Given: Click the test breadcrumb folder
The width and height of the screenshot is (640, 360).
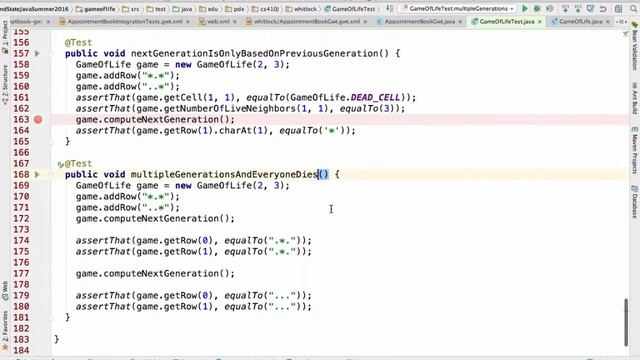Looking at the screenshot, I should [x=156, y=9].
